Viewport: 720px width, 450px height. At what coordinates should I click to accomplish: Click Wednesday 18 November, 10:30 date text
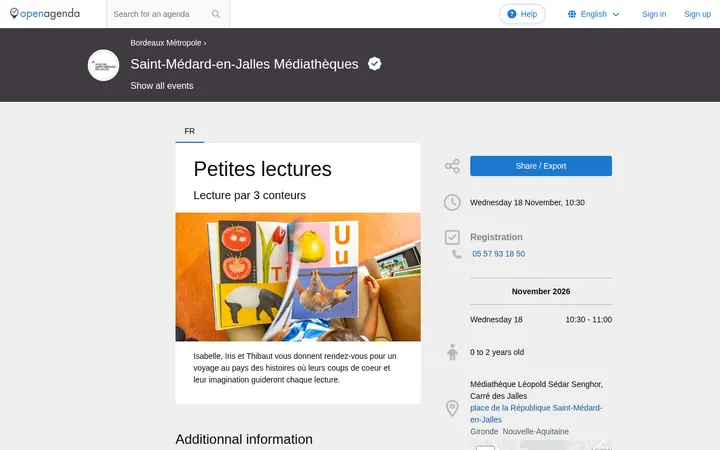[x=527, y=202]
